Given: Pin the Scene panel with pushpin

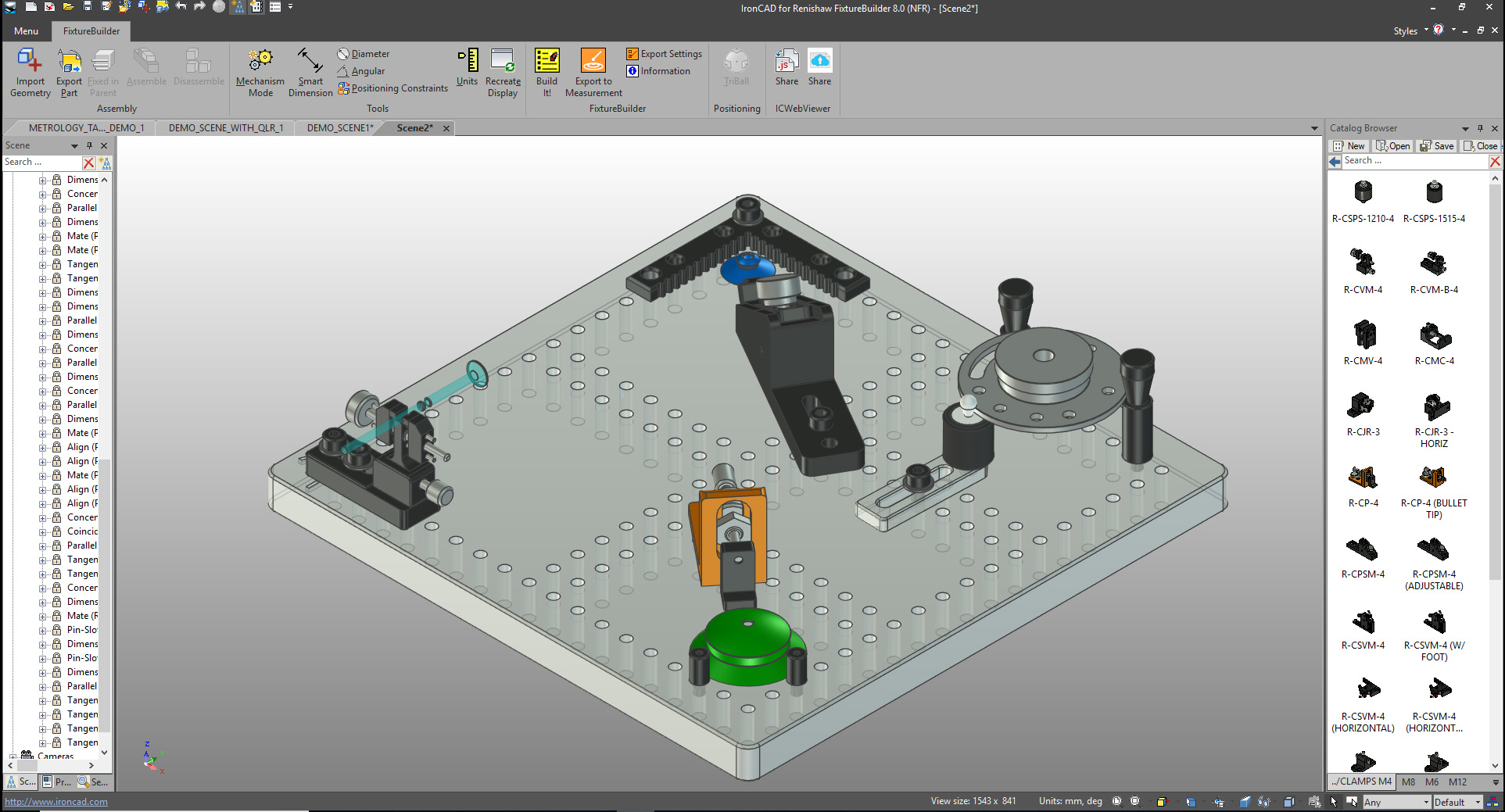Looking at the screenshot, I should [89, 145].
